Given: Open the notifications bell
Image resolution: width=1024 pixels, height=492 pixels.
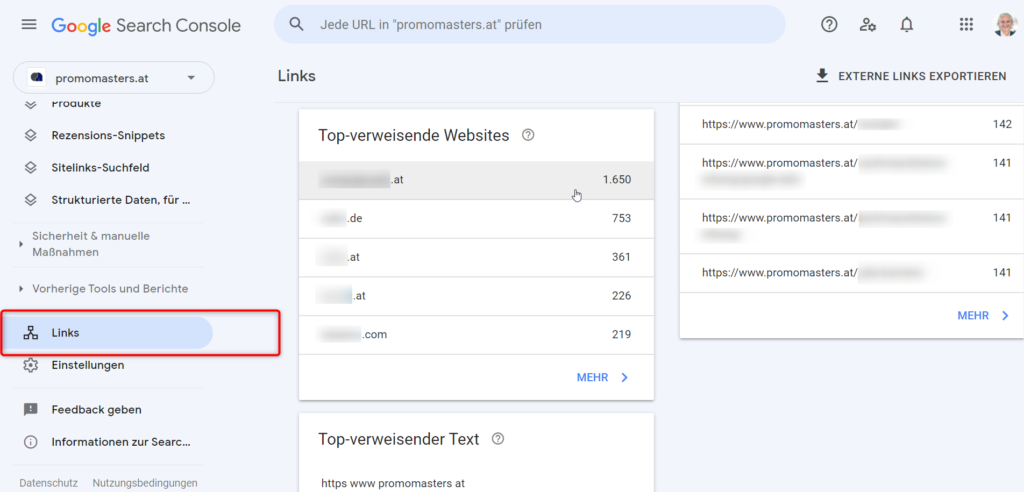Looking at the screenshot, I should click(x=906, y=24).
